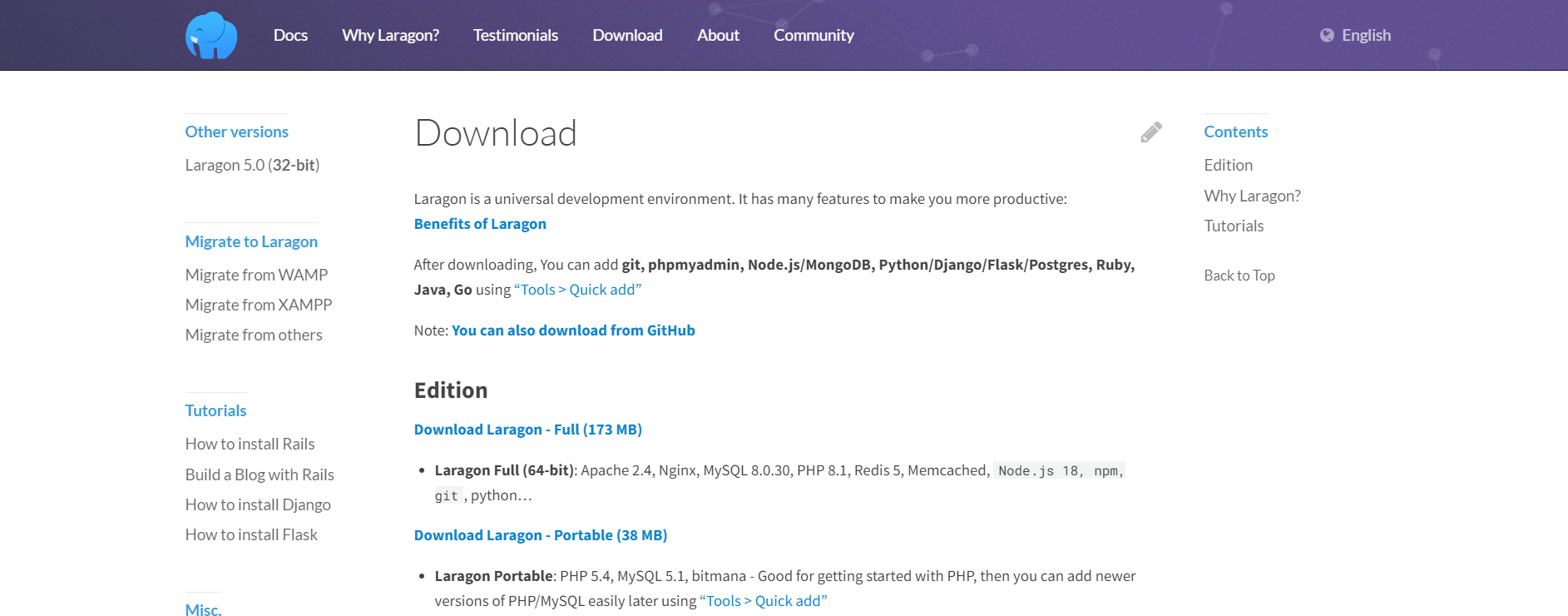
Task: Click the Laragon elephant logo
Action: tap(211, 36)
